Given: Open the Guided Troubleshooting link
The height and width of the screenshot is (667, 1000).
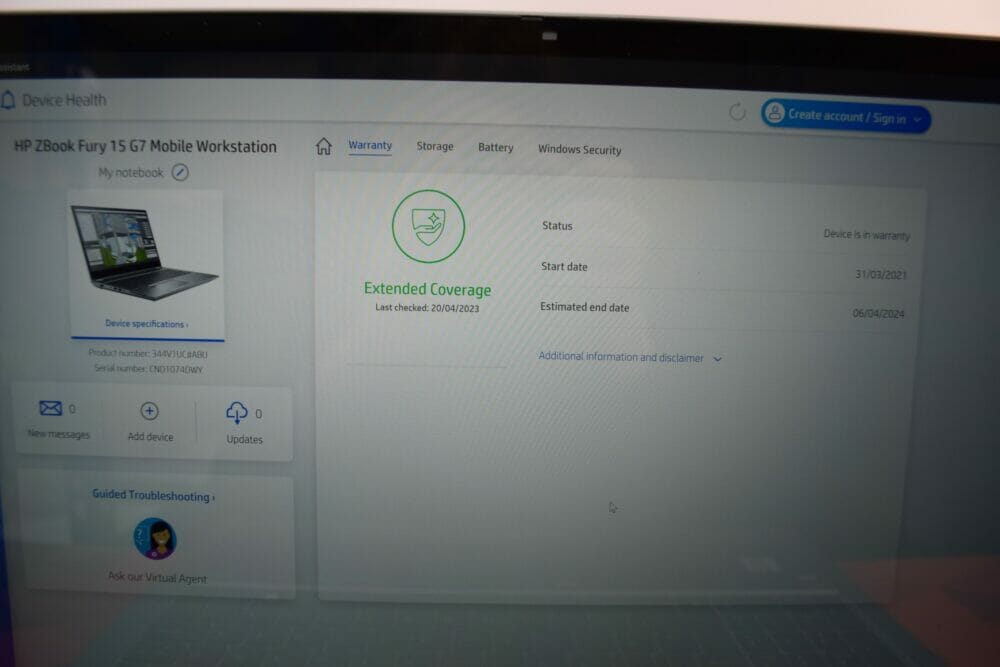Looking at the screenshot, I should (x=153, y=495).
